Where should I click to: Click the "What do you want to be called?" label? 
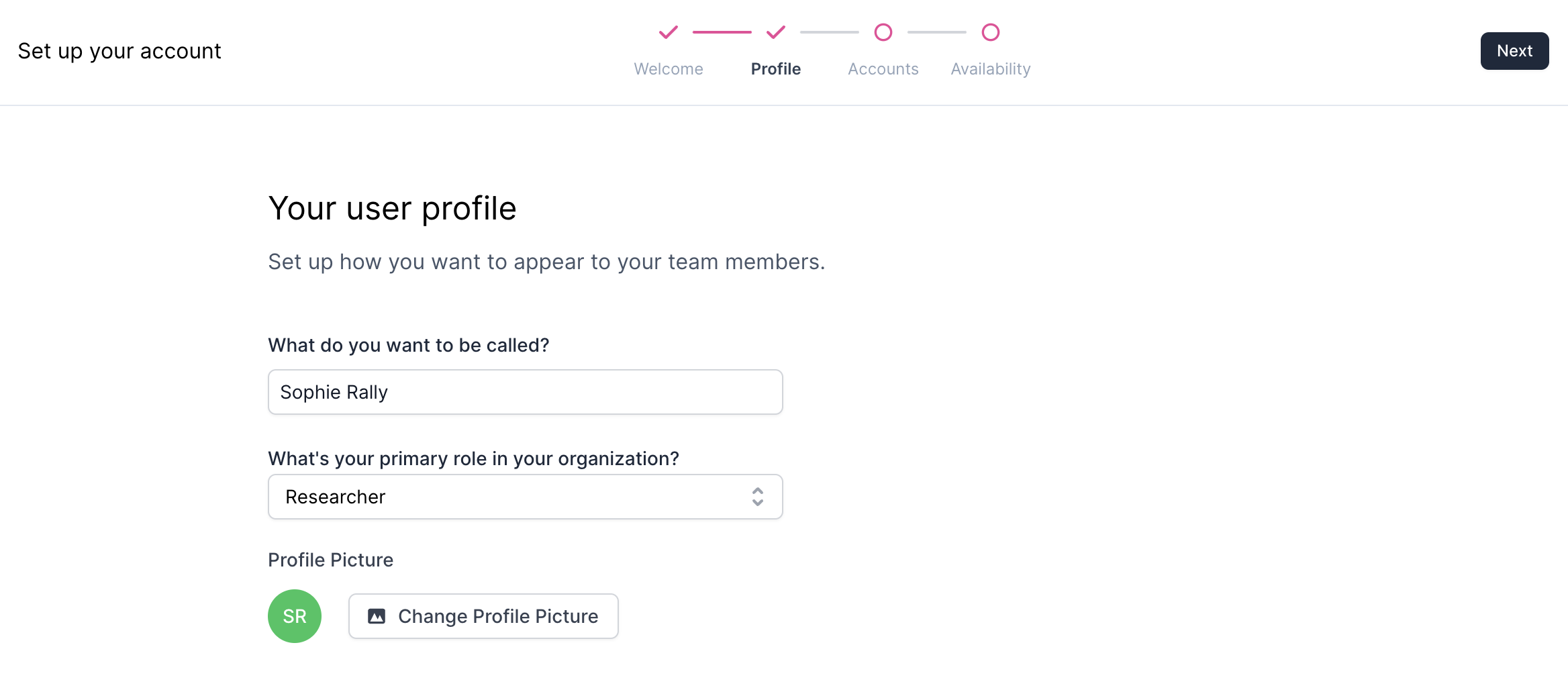(409, 345)
